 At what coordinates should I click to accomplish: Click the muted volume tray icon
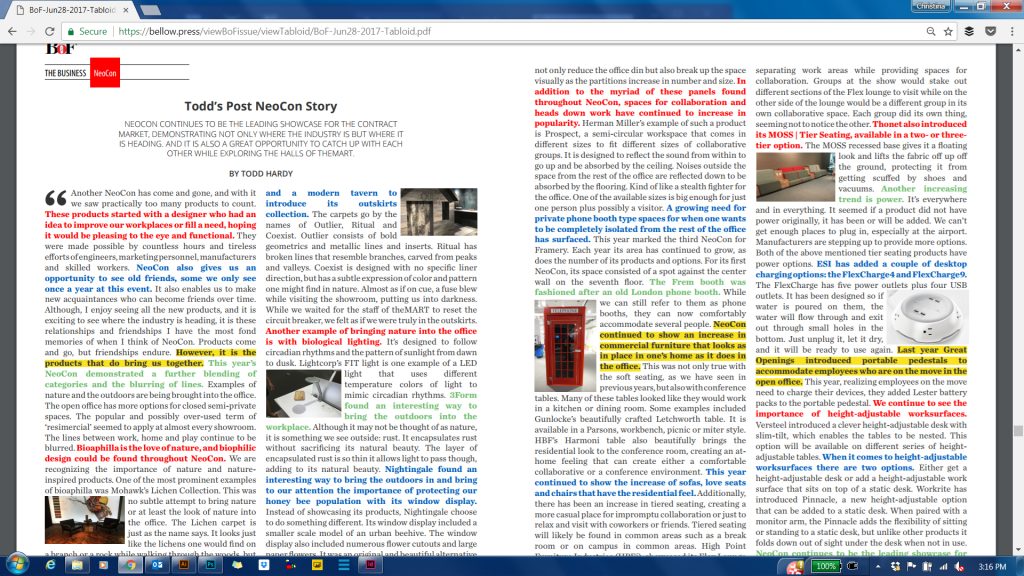(x=959, y=566)
